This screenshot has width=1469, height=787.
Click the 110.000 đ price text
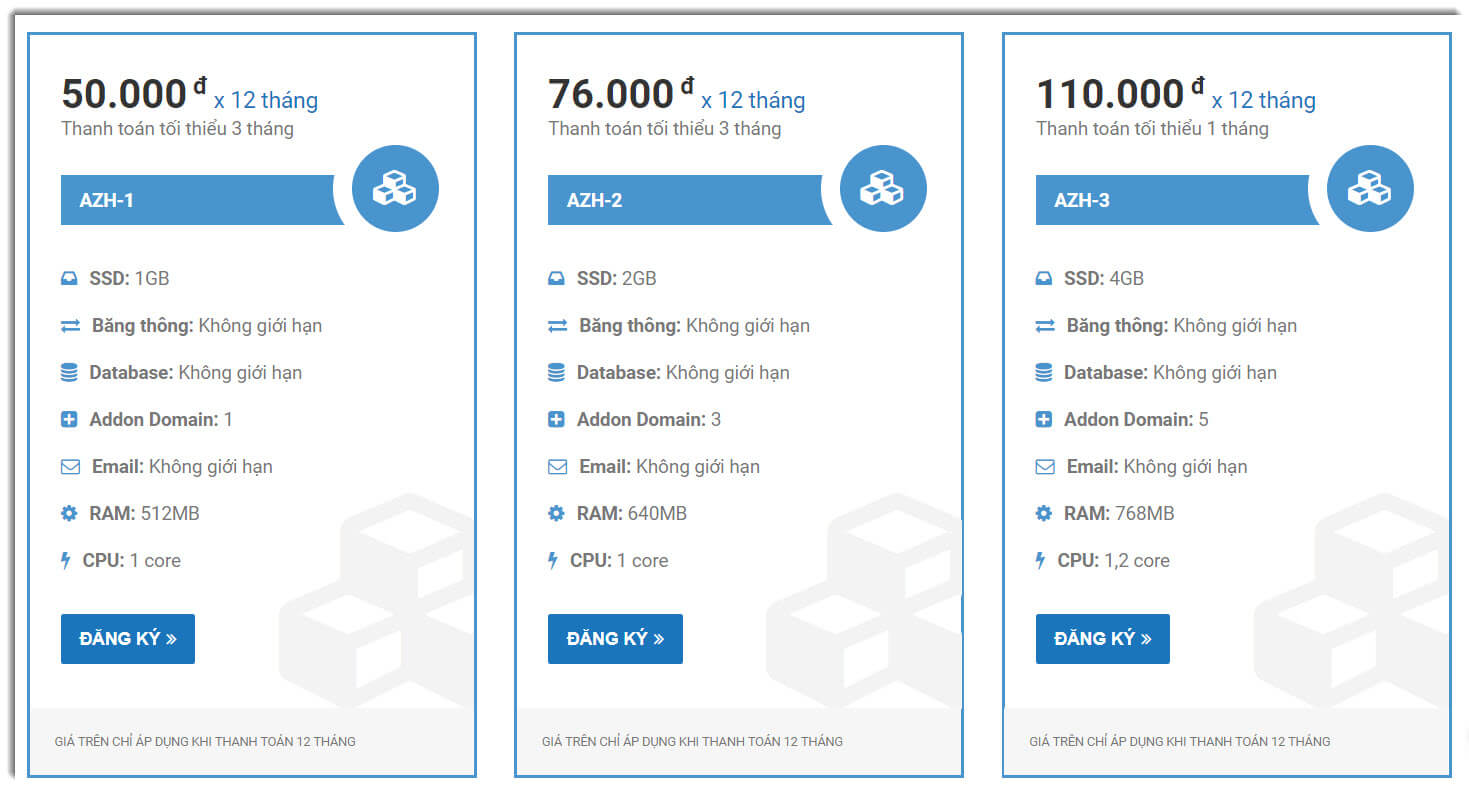tap(1110, 94)
